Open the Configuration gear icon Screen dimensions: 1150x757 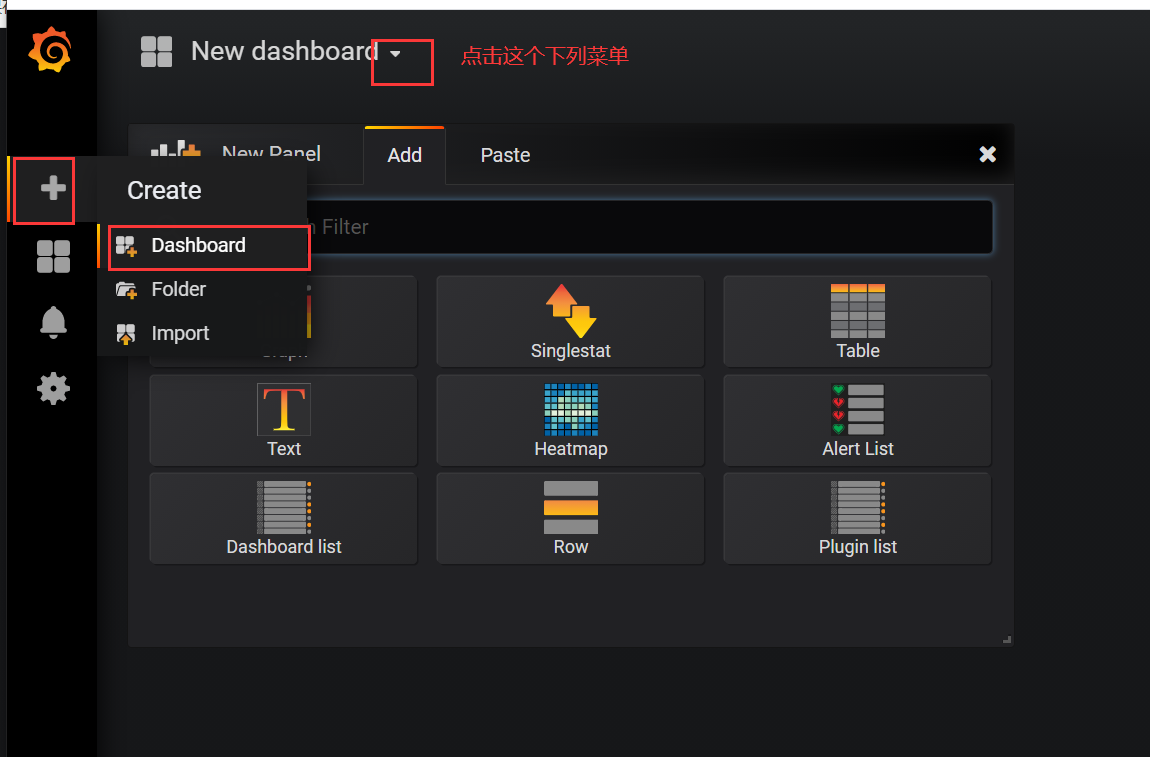(x=53, y=388)
